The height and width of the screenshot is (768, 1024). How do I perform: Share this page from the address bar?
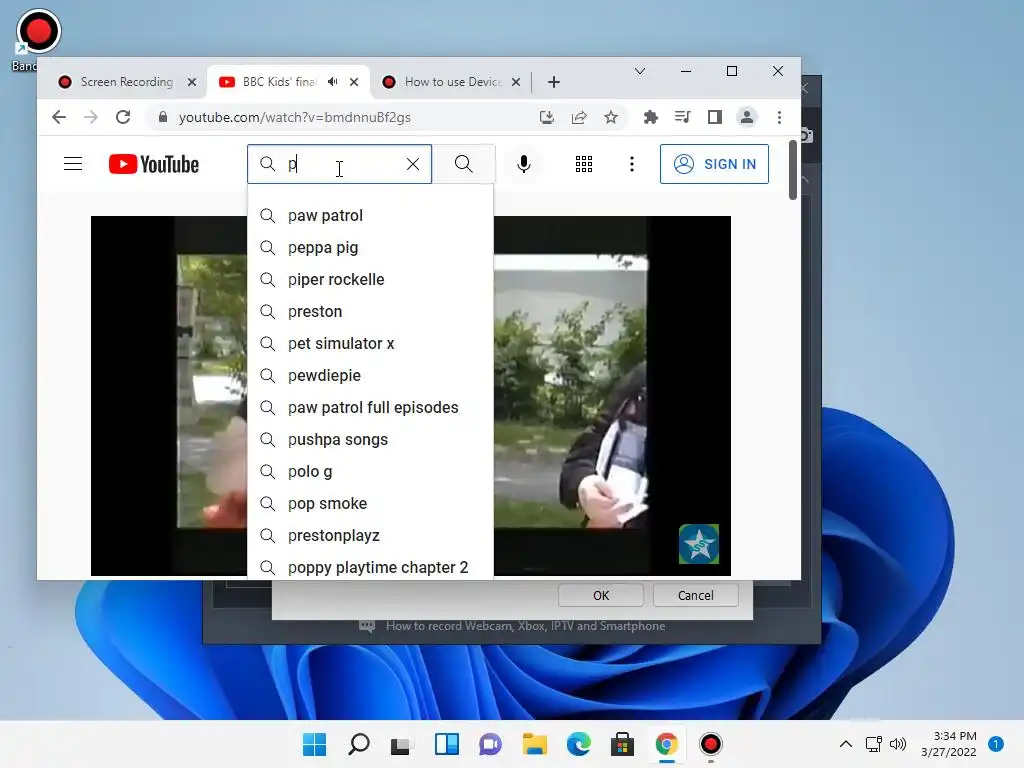[579, 117]
